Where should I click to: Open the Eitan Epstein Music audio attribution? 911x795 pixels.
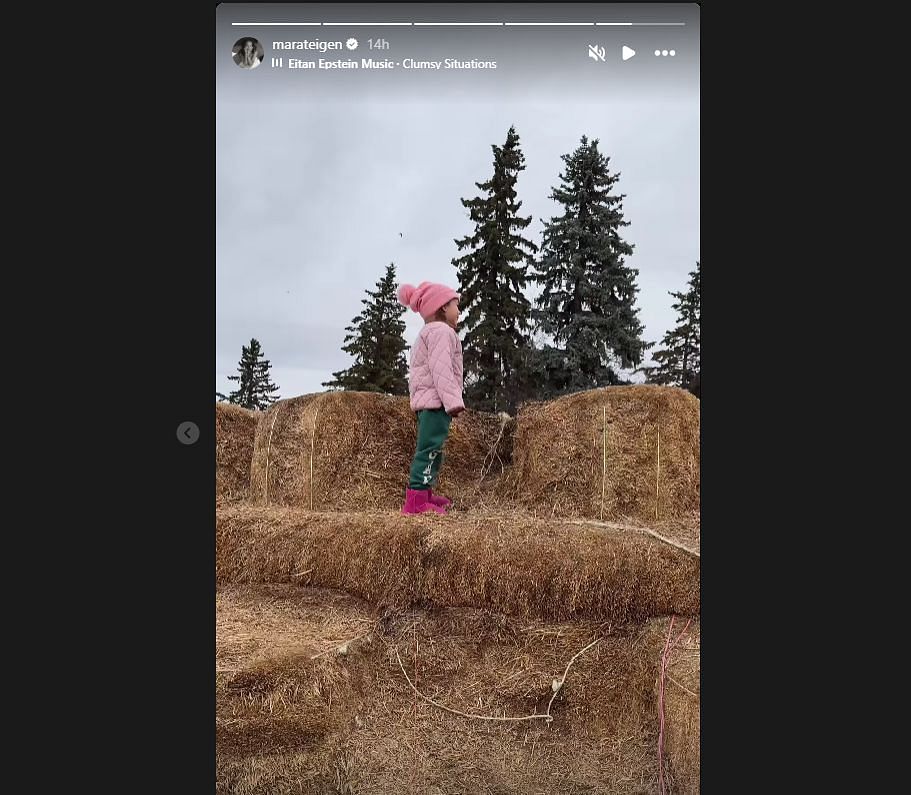pyautogui.click(x=341, y=64)
